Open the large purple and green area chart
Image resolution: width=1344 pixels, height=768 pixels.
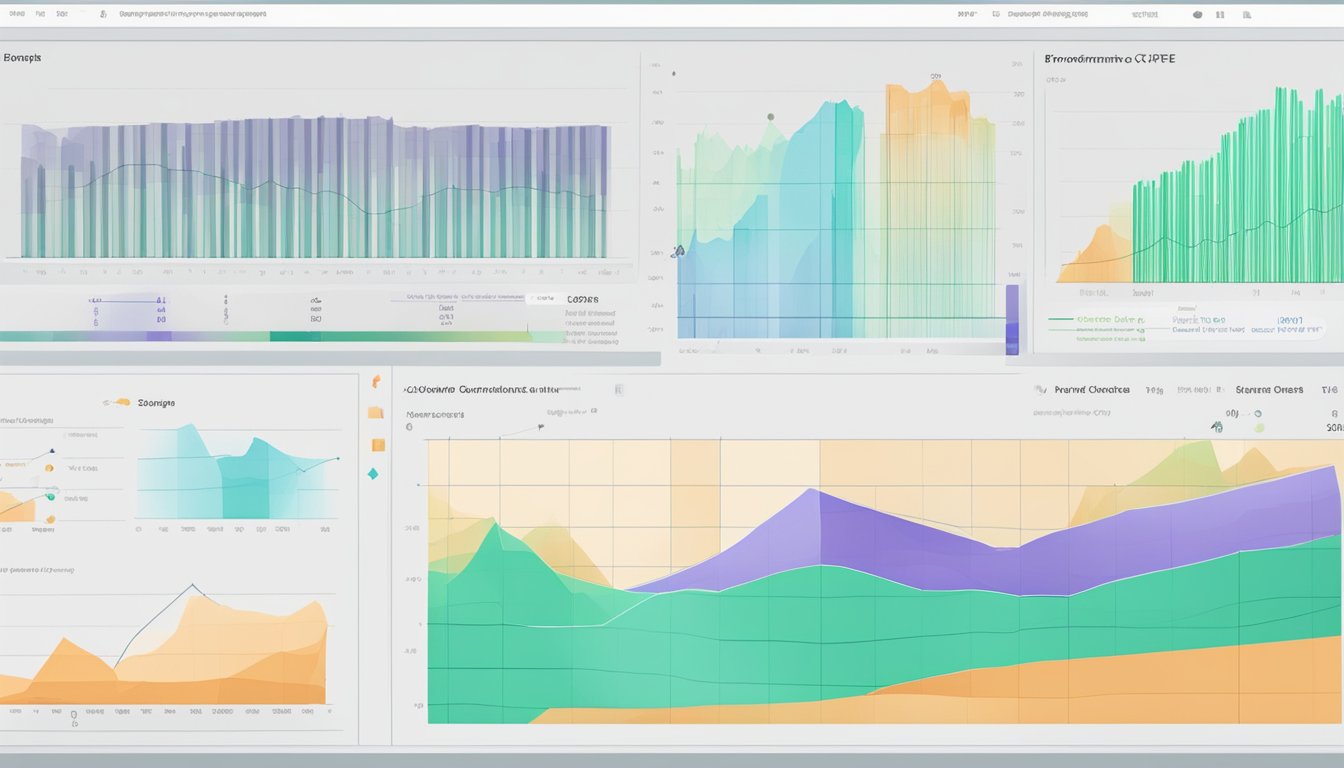point(885,581)
